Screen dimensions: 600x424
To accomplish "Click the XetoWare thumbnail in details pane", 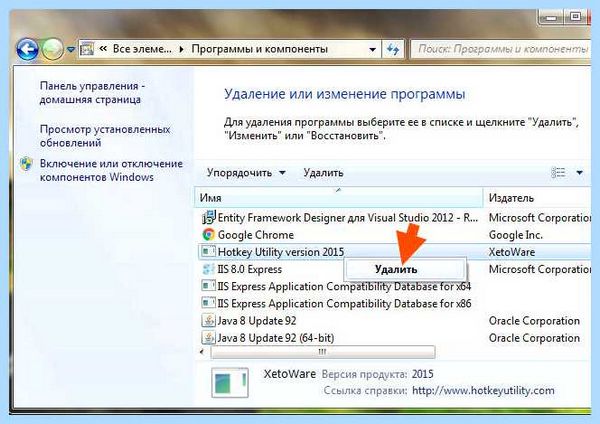I will [x=230, y=382].
